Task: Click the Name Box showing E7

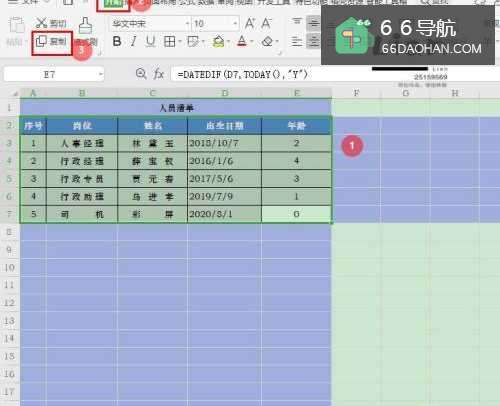Action: pyautogui.click(x=54, y=74)
